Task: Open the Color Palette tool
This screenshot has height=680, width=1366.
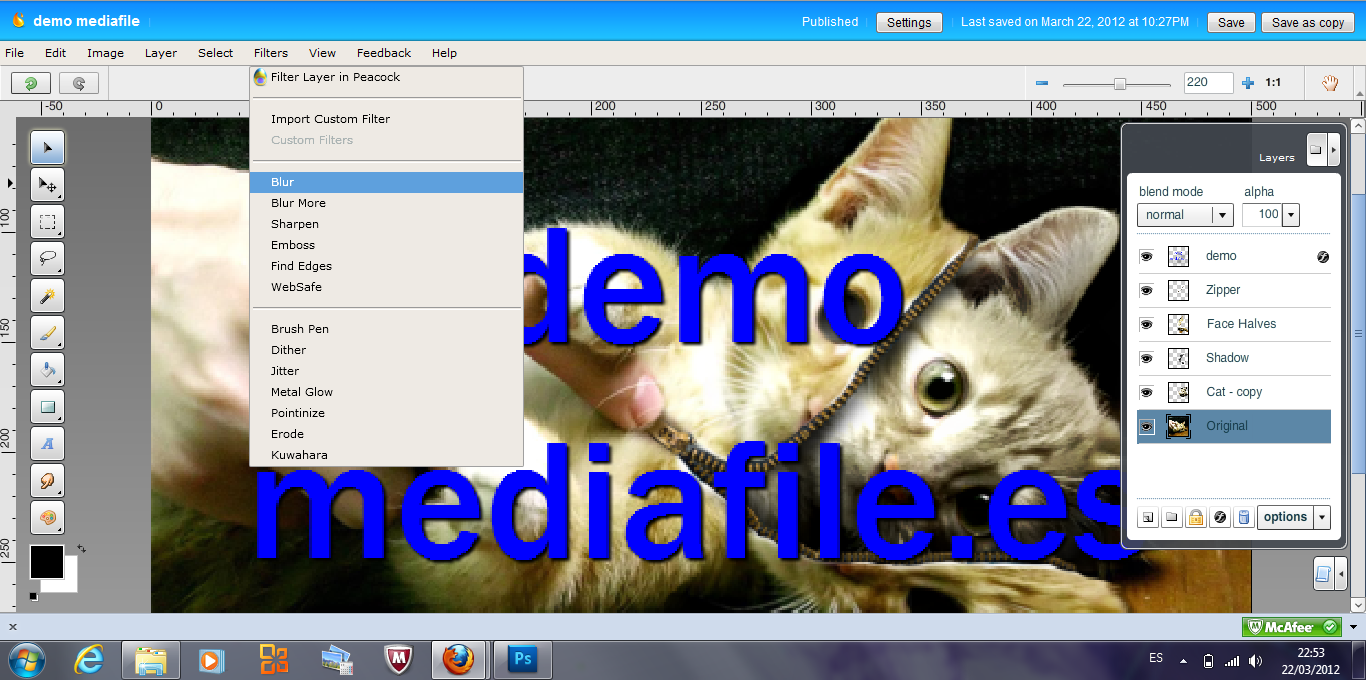Action: coord(47,517)
